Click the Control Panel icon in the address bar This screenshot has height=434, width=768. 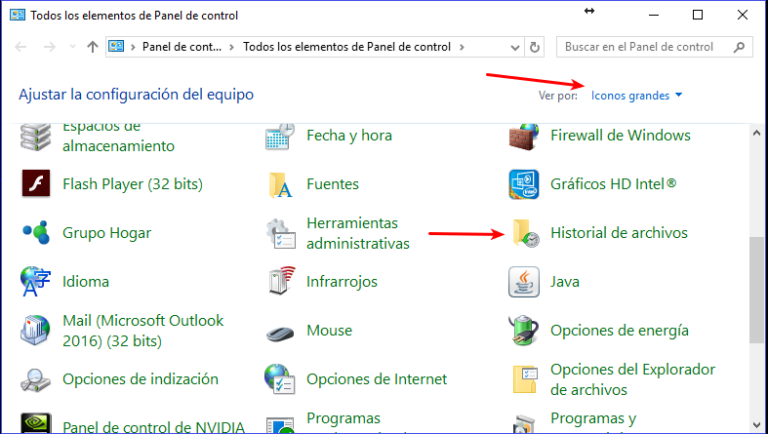116,47
